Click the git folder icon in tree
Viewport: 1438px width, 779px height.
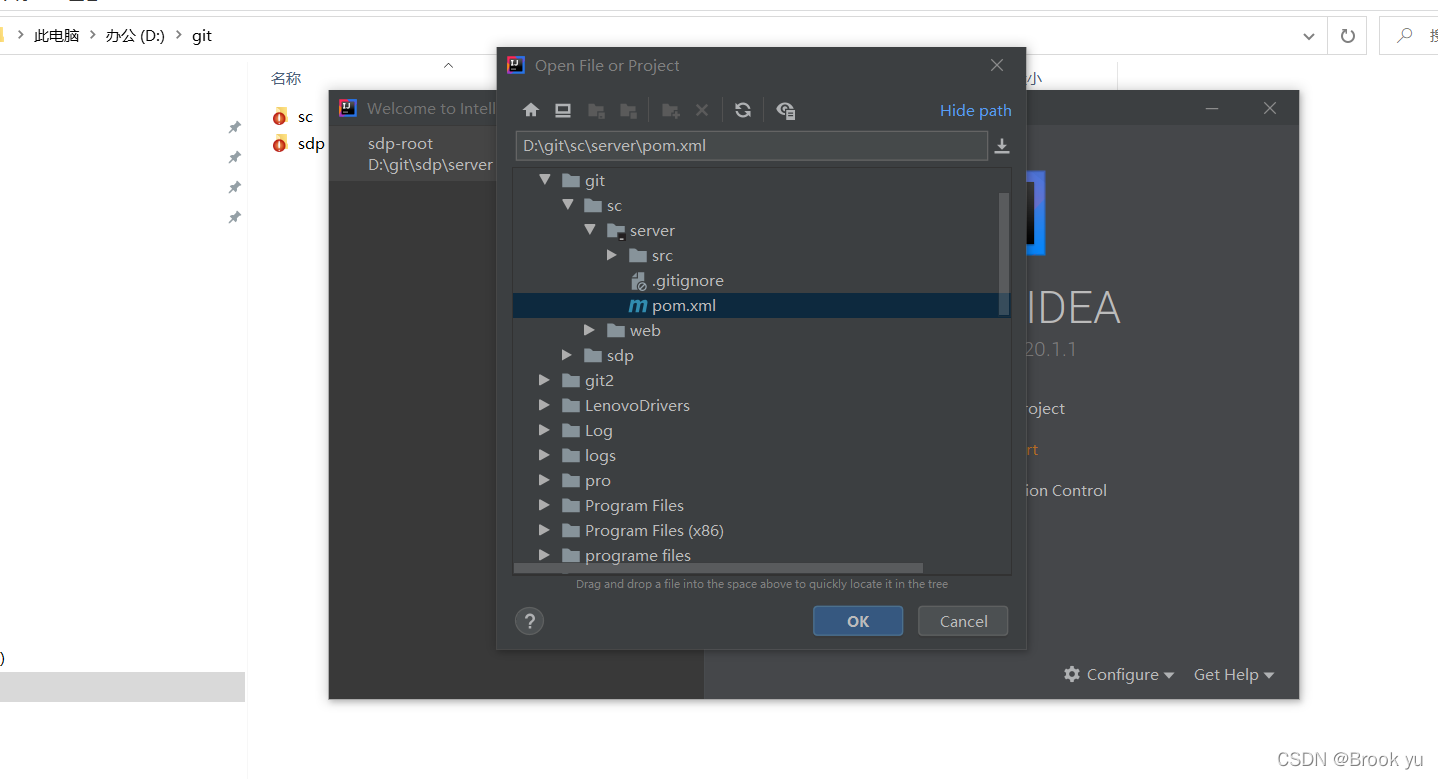pos(571,181)
